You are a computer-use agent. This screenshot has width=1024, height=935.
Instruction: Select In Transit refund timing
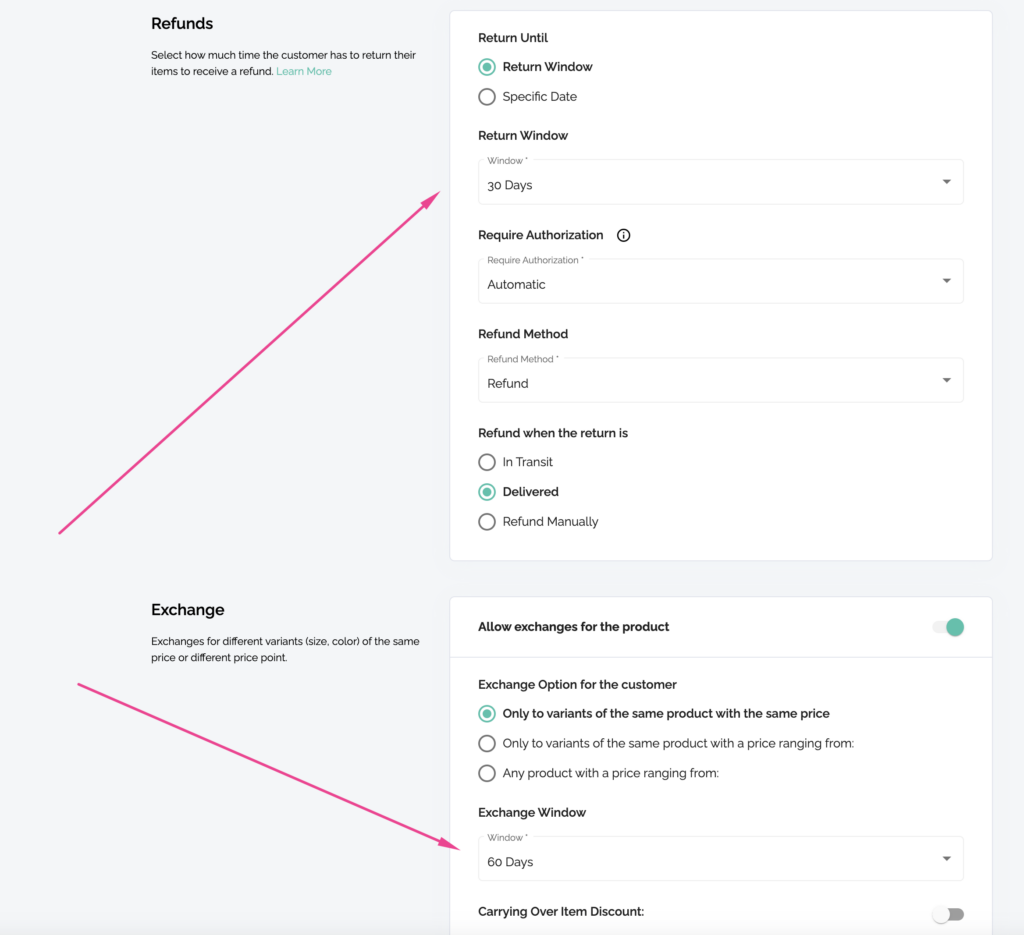487,462
